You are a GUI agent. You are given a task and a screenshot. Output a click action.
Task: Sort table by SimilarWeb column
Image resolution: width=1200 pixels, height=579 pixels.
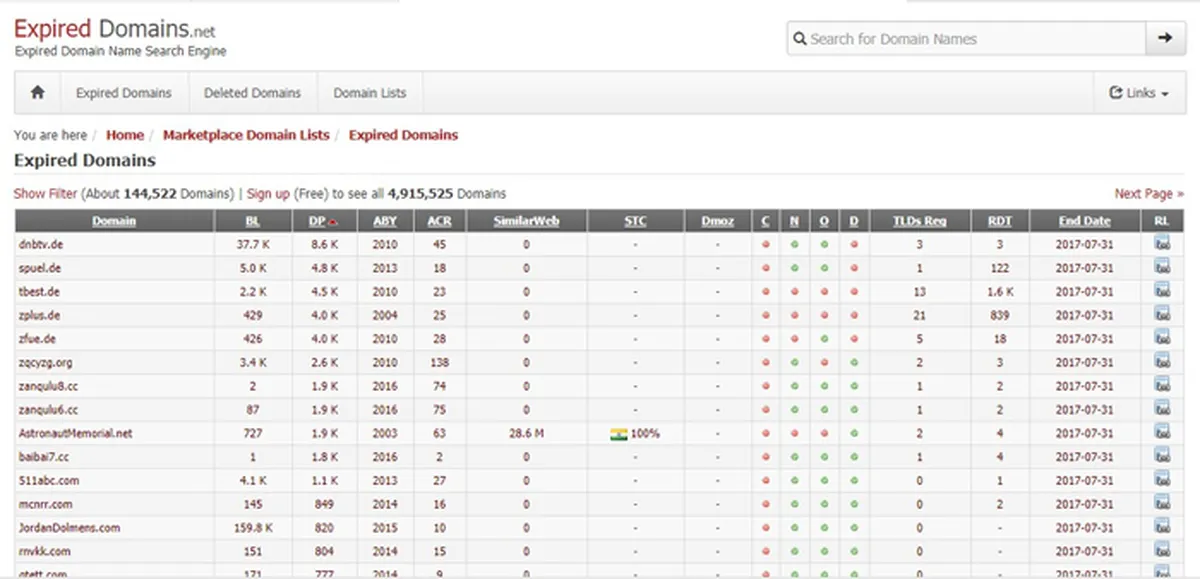526,221
